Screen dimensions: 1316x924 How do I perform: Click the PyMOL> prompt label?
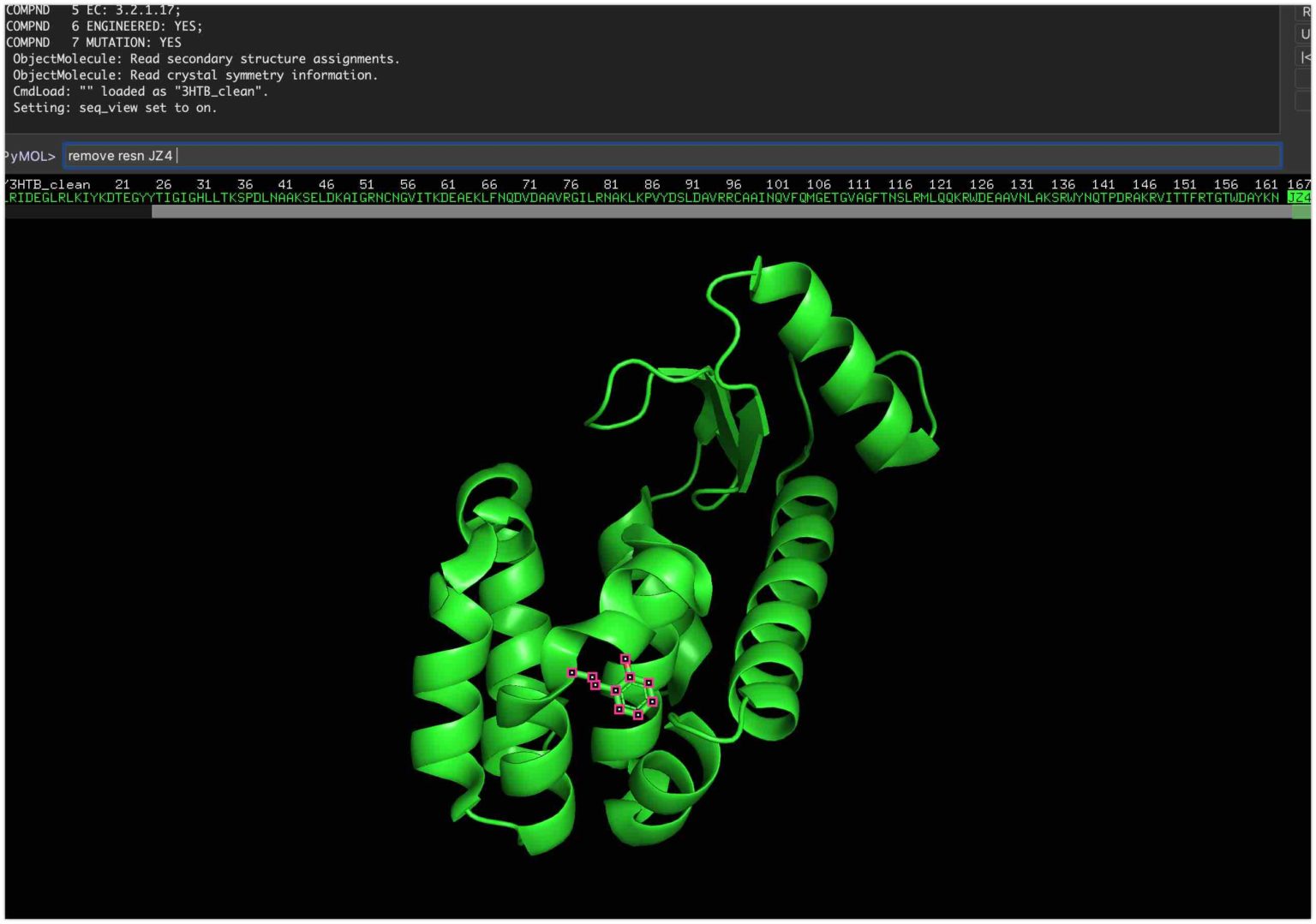click(28, 156)
